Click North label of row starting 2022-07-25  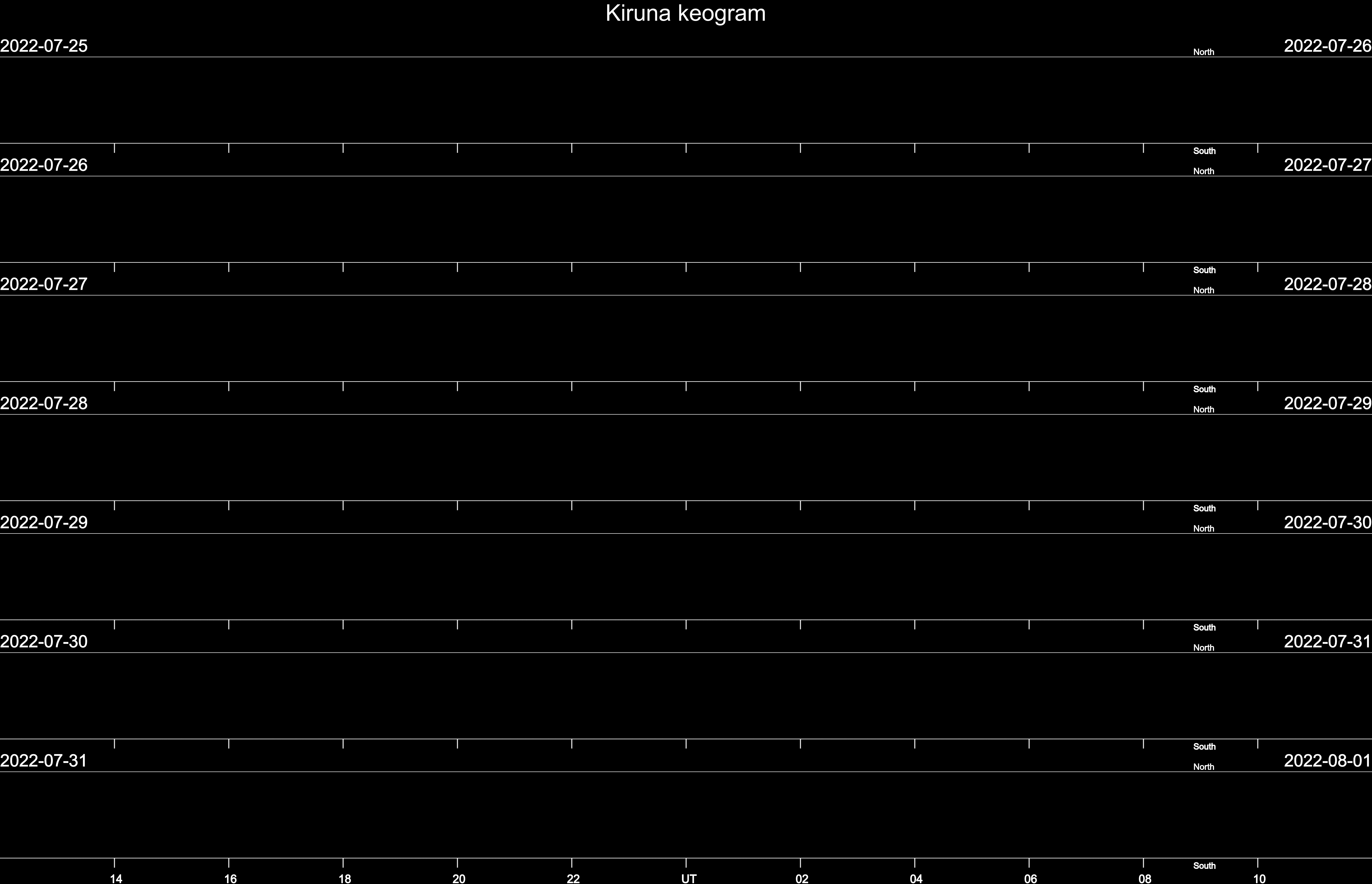pos(1203,52)
